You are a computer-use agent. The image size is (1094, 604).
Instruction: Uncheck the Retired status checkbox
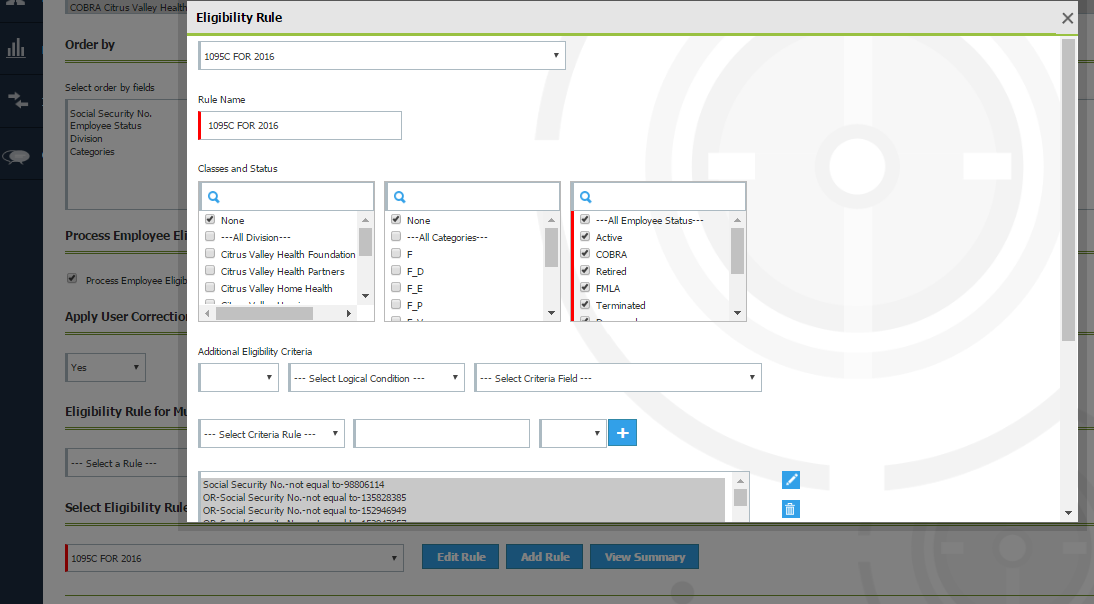coord(585,271)
